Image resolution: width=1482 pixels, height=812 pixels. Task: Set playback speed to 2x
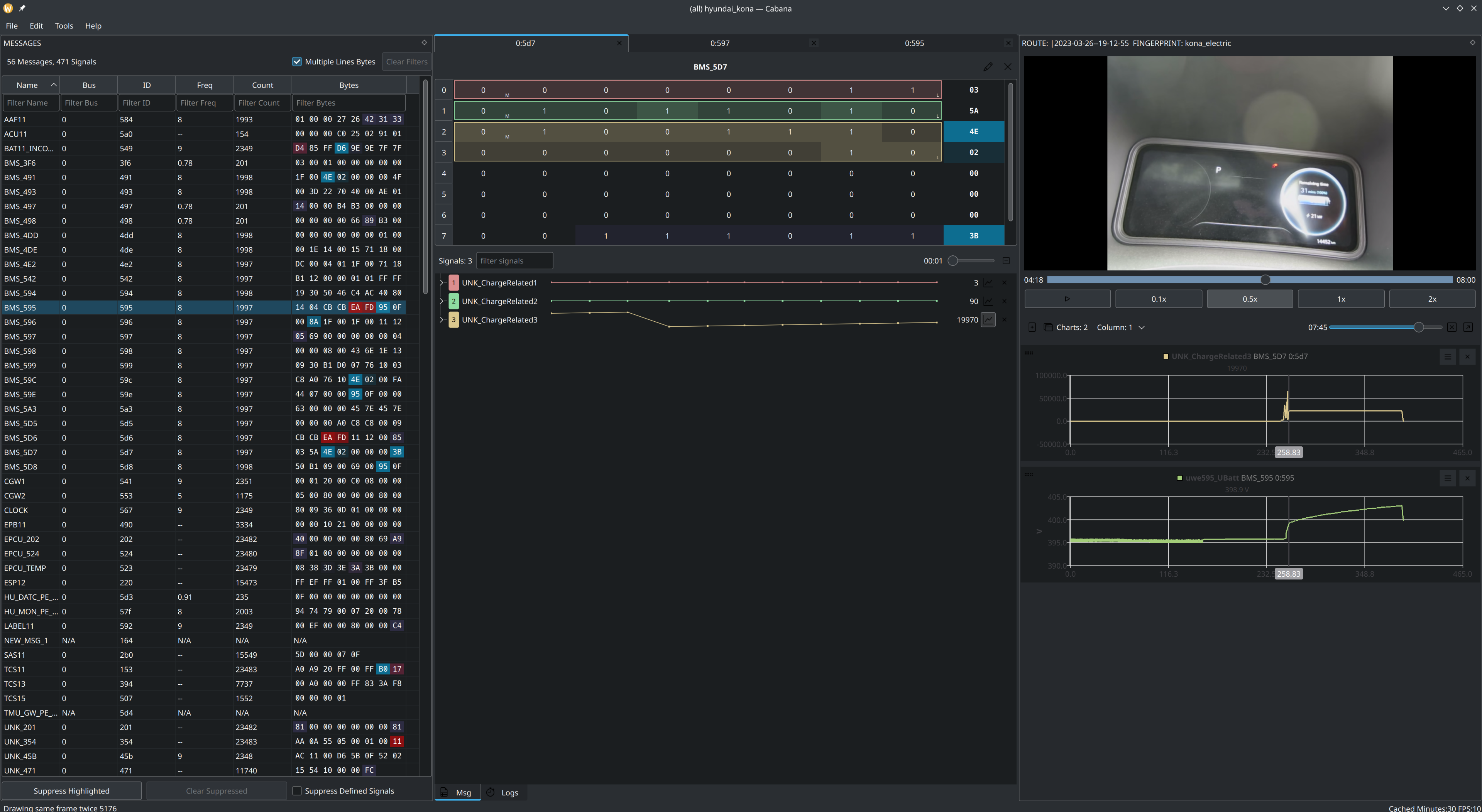click(1431, 299)
